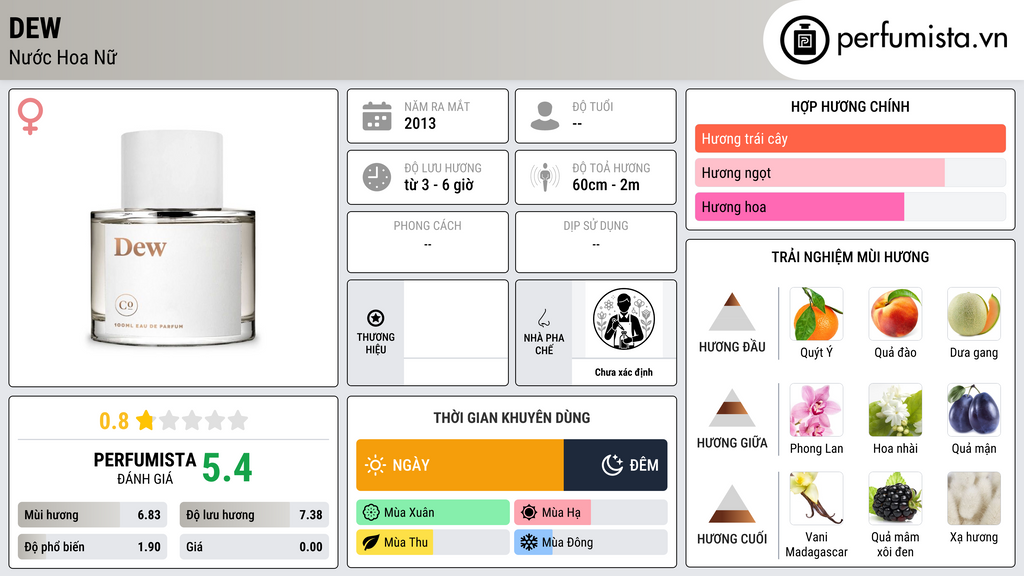Click the pink female gender symbol
The height and width of the screenshot is (576, 1024).
(x=30, y=116)
